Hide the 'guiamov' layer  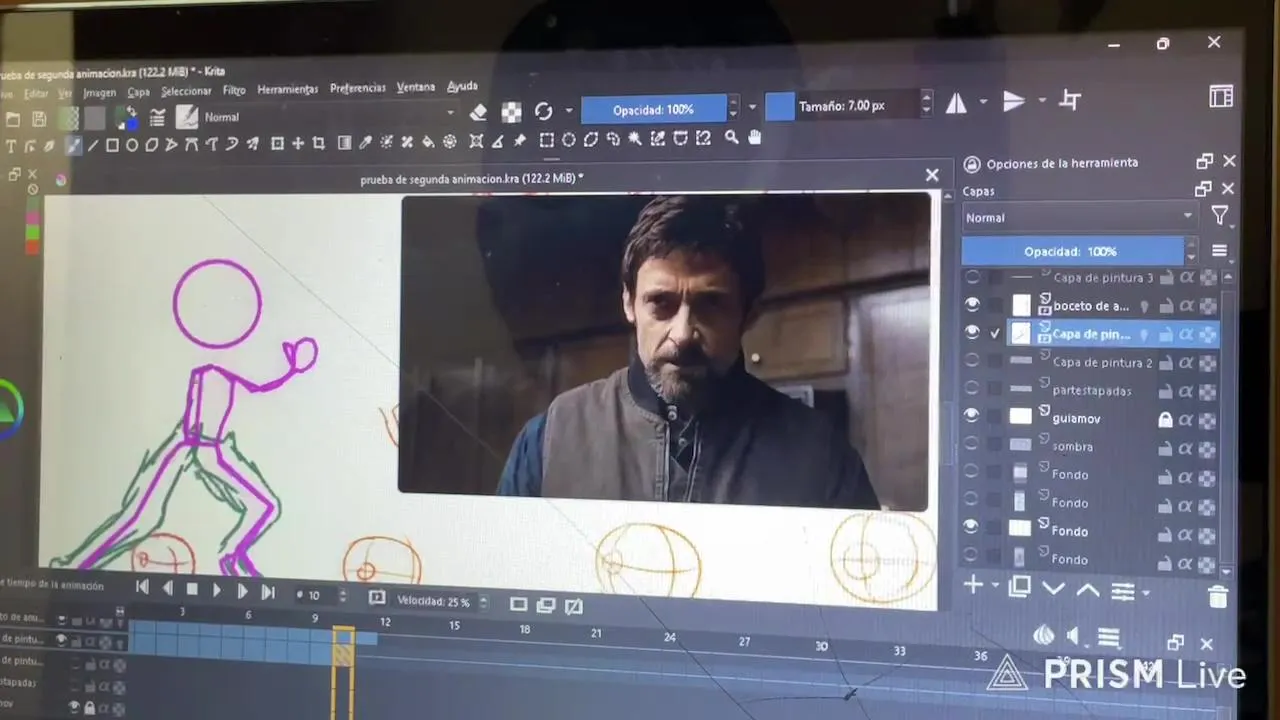(x=972, y=416)
